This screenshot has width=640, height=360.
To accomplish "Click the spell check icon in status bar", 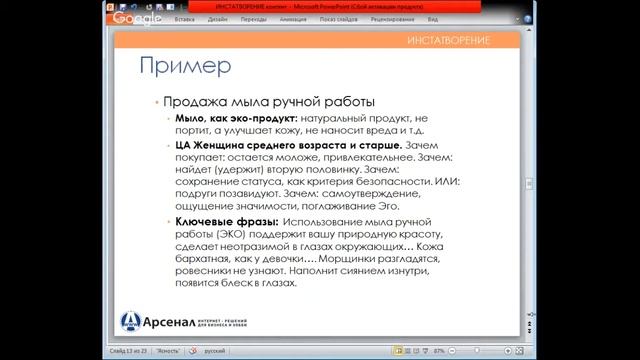I will click(193, 351).
